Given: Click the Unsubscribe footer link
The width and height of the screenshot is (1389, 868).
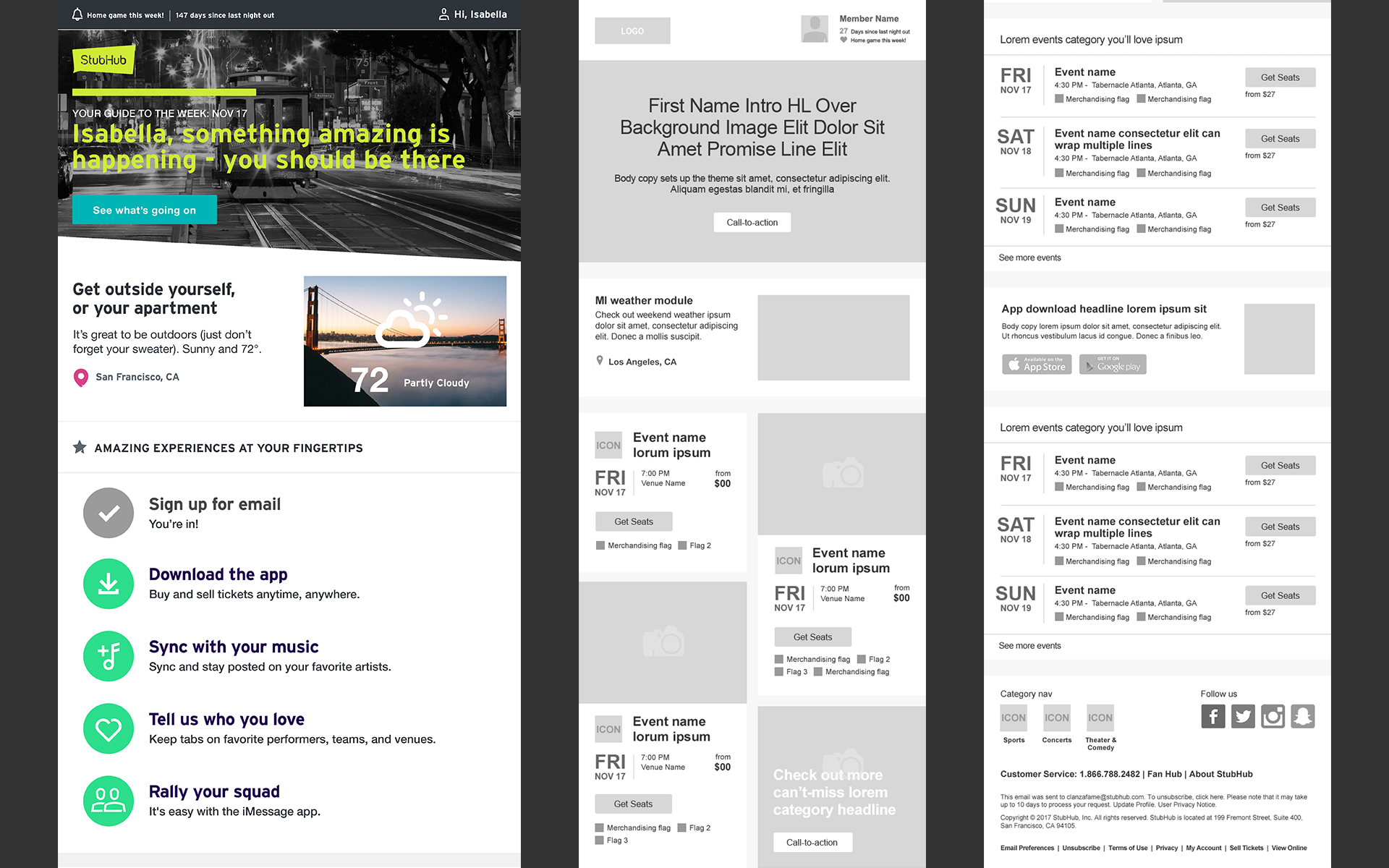Looking at the screenshot, I should coord(1081,848).
